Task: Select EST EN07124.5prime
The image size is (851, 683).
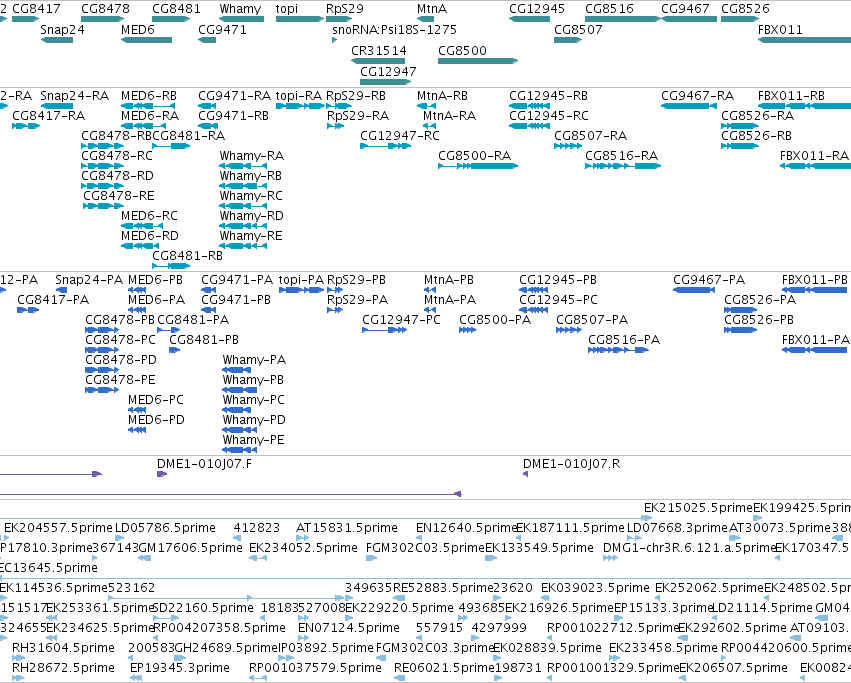Action: (348, 628)
